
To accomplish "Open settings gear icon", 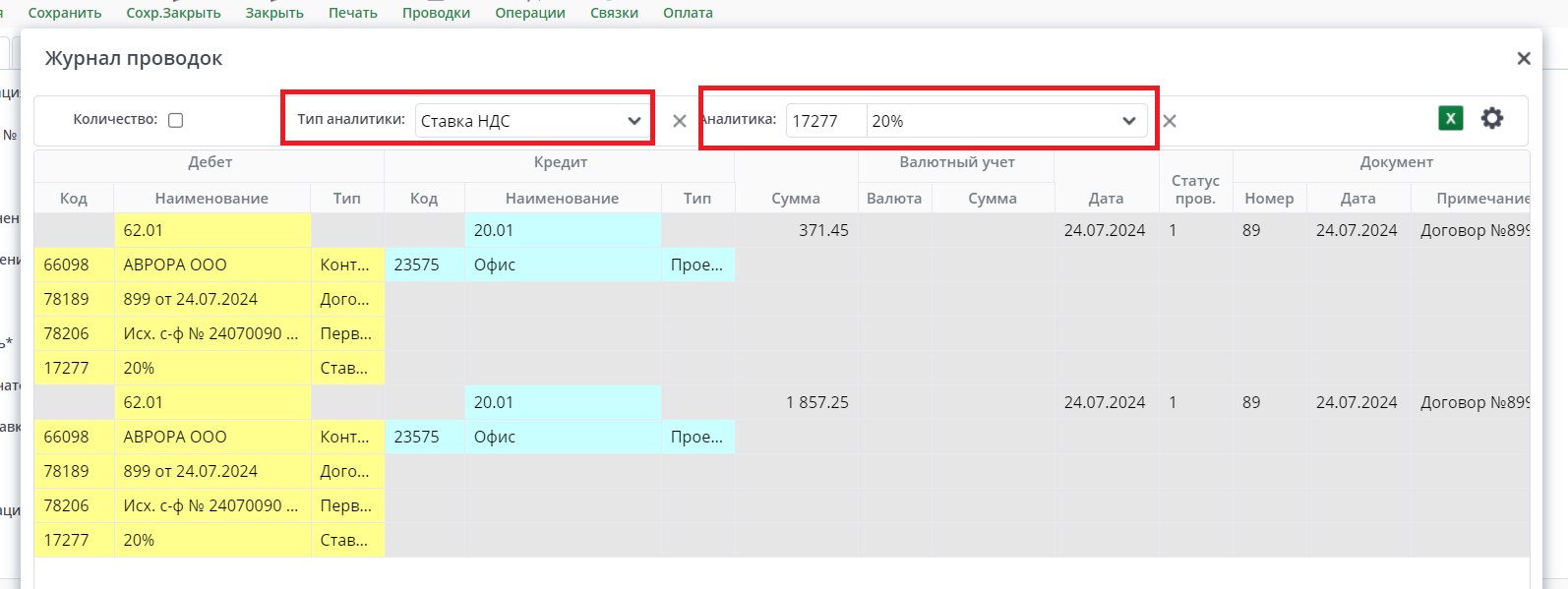I will 1492,119.
